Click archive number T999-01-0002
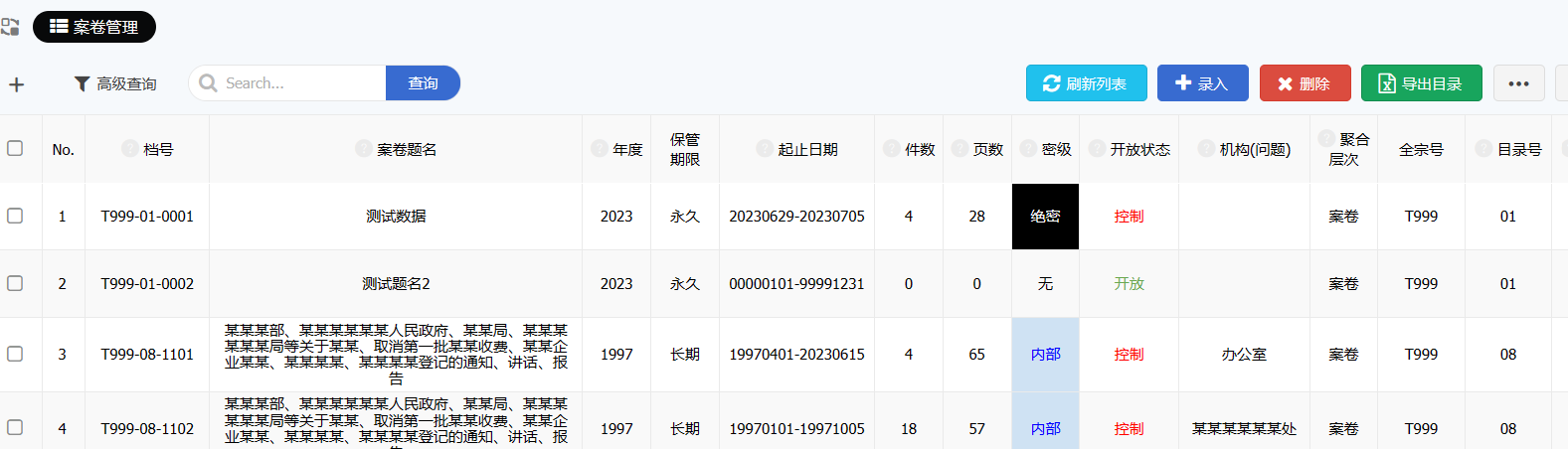Image resolution: width=1568 pixels, height=449 pixels. [x=147, y=283]
